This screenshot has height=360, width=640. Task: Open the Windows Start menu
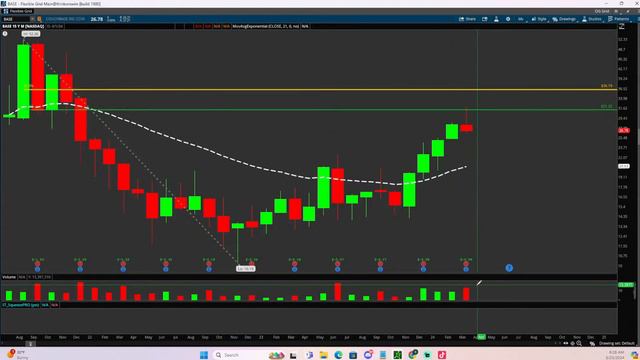click(204, 355)
